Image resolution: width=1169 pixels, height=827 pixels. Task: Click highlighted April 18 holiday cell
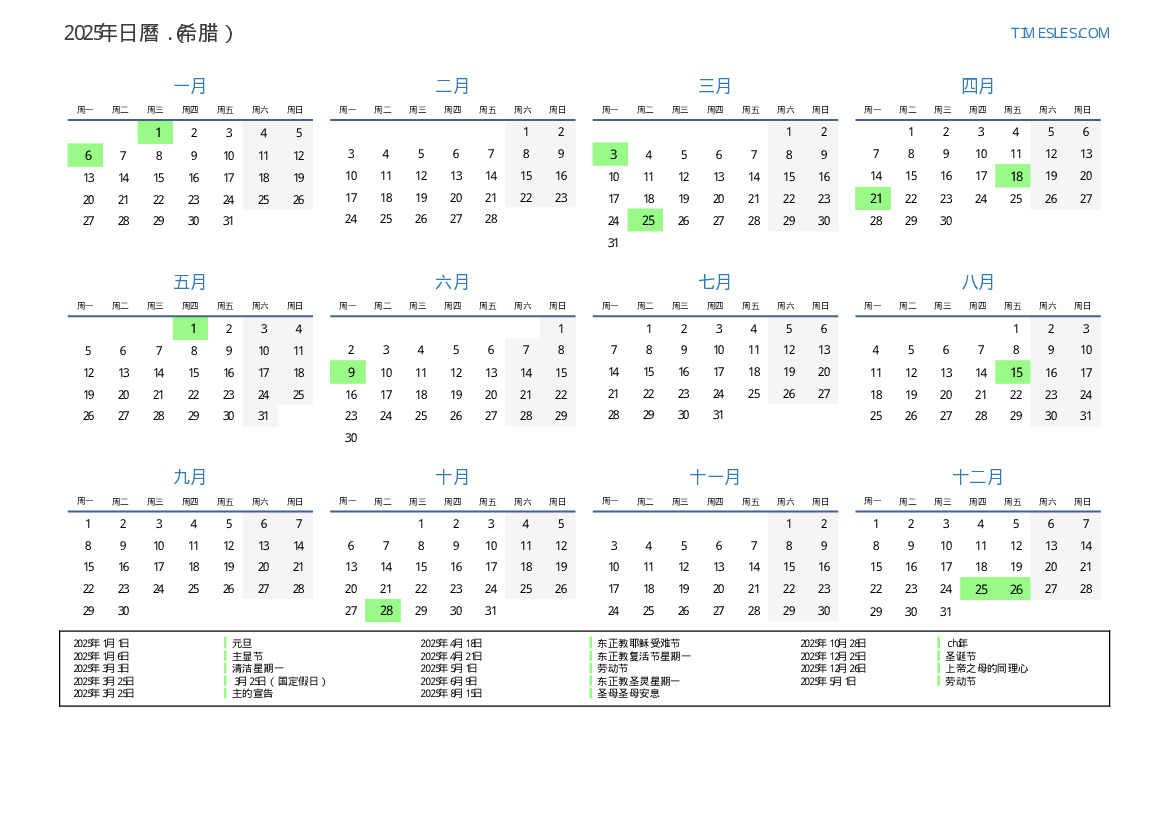tap(1013, 176)
